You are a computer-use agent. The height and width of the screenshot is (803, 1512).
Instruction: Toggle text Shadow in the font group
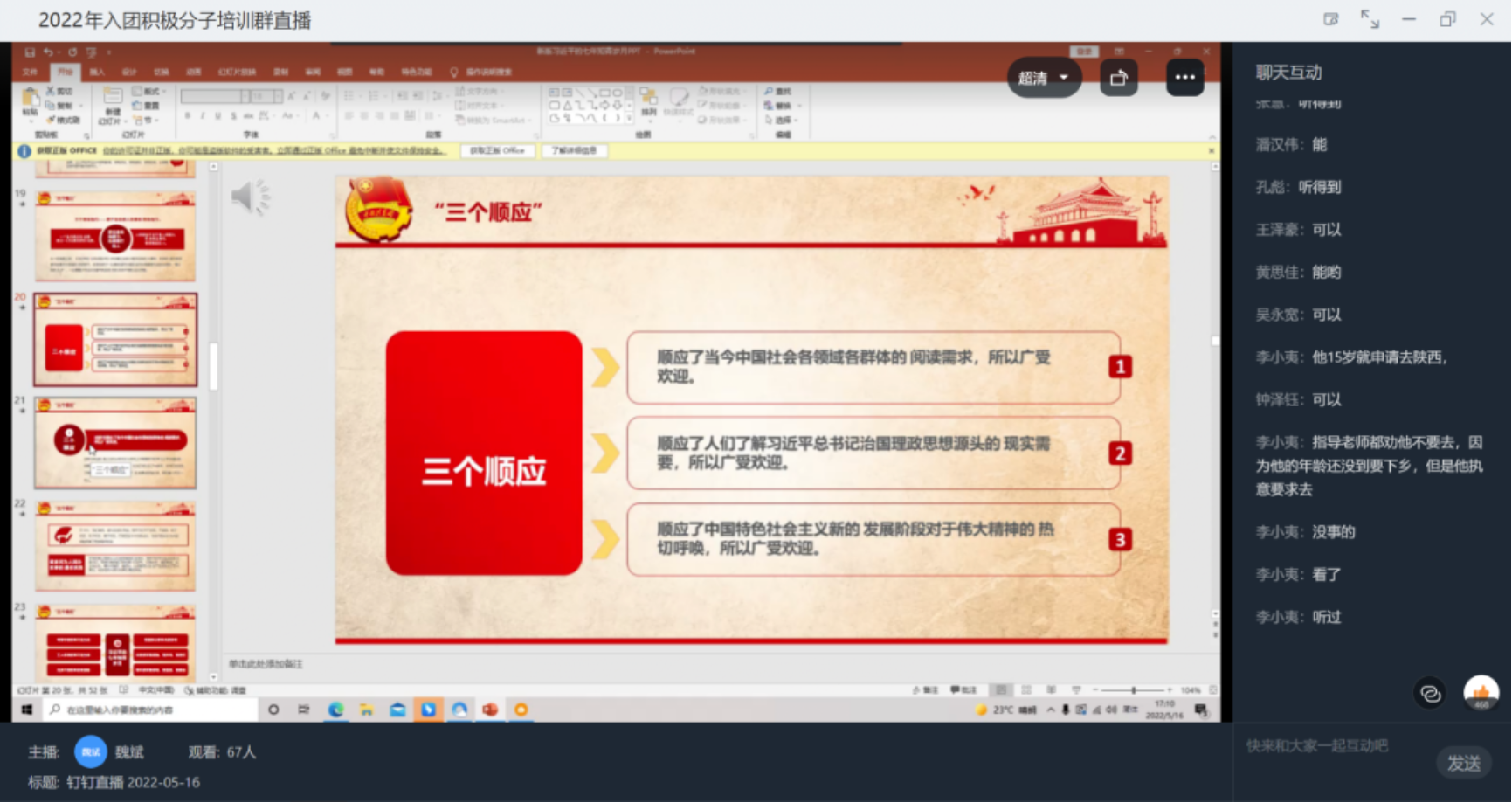(234, 115)
